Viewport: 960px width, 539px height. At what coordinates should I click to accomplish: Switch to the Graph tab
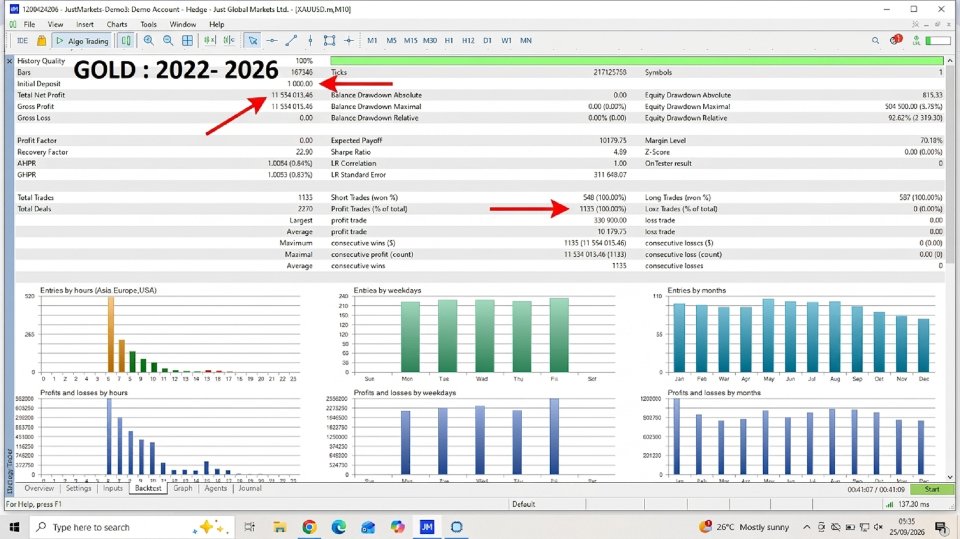pyautogui.click(x=183, y=488)
